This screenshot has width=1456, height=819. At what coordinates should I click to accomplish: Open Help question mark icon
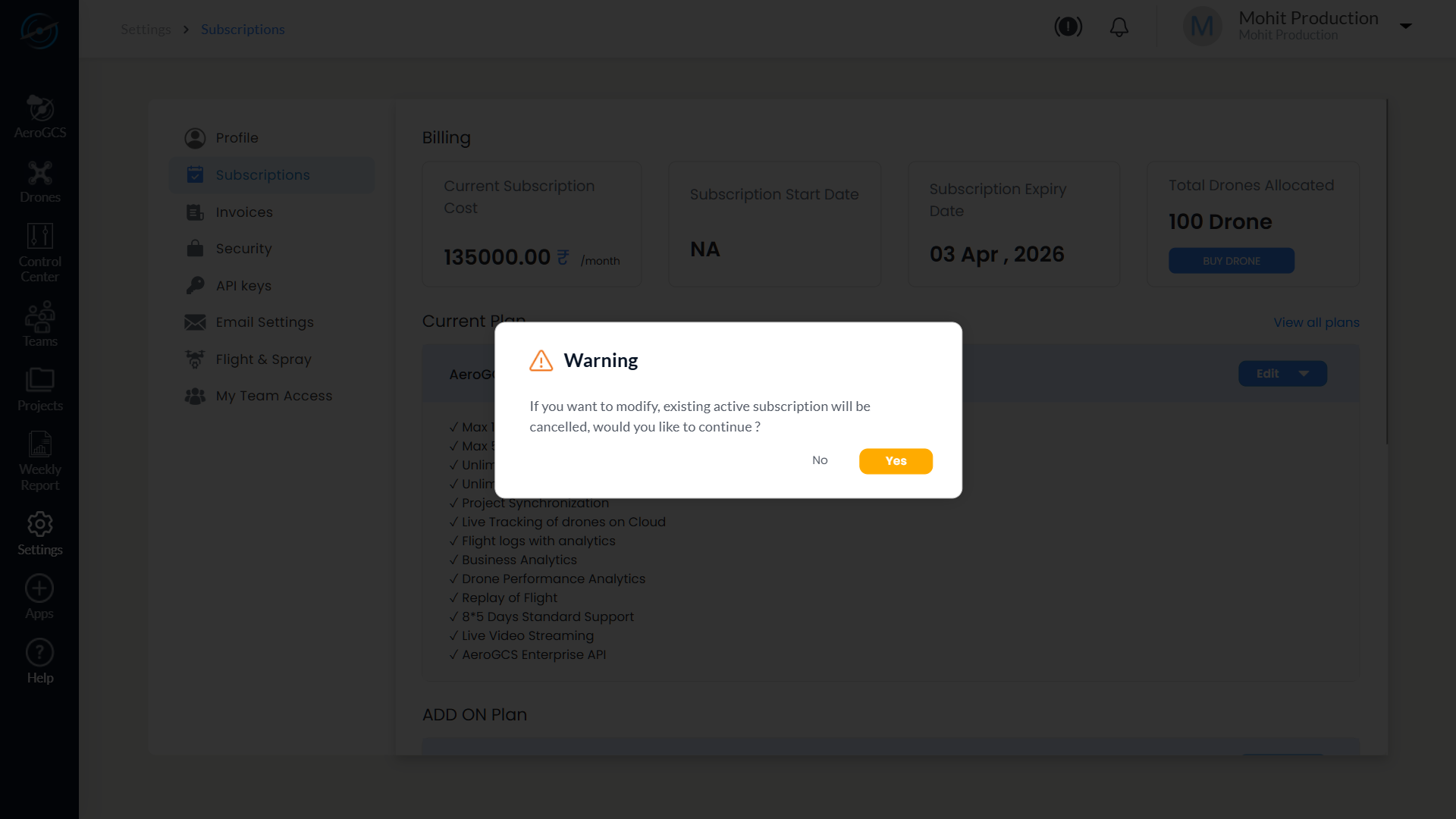pyautogui.click(x=39, y=652)
